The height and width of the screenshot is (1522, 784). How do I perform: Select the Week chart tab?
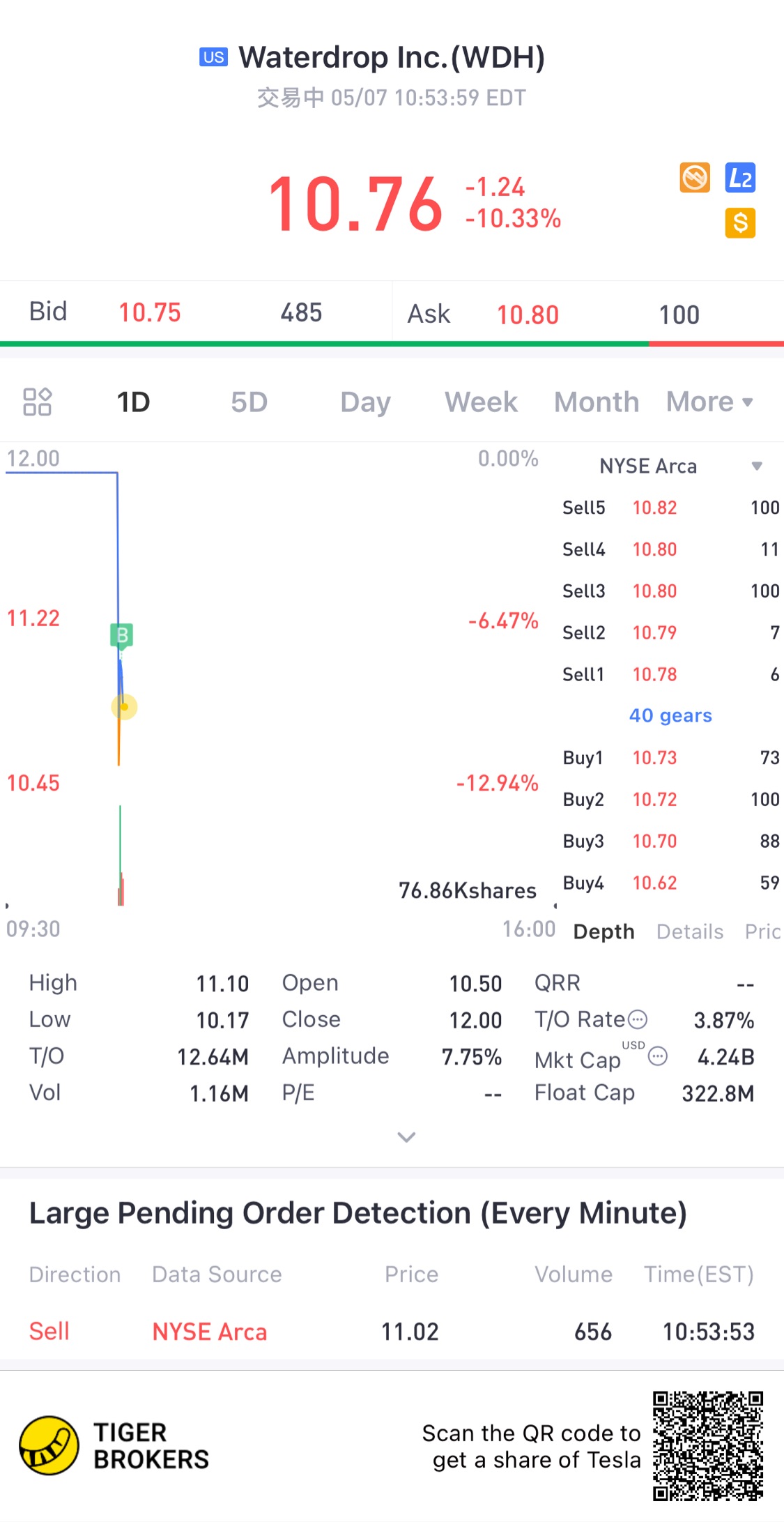(481, 402)
